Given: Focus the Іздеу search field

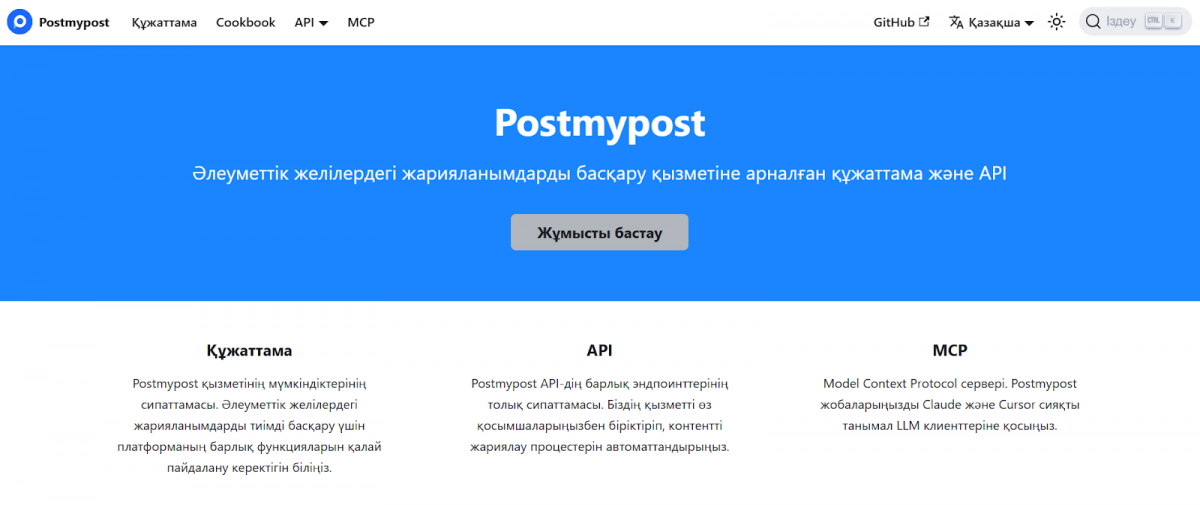Looking at the screenshot, I should (1121, 22).
